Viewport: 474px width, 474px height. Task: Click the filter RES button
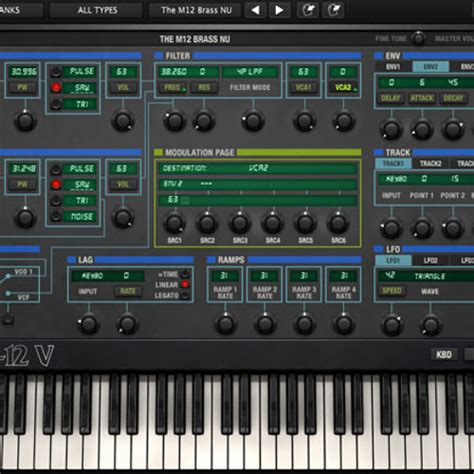click(204, 87)
